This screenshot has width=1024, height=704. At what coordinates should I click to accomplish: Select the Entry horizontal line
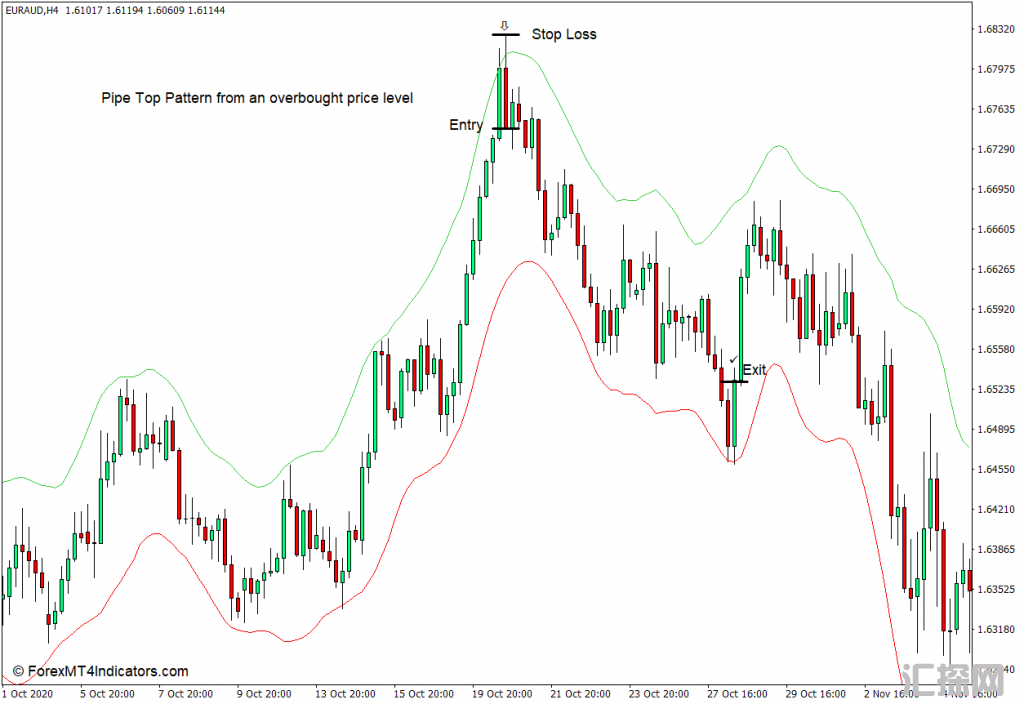[505, 128]
